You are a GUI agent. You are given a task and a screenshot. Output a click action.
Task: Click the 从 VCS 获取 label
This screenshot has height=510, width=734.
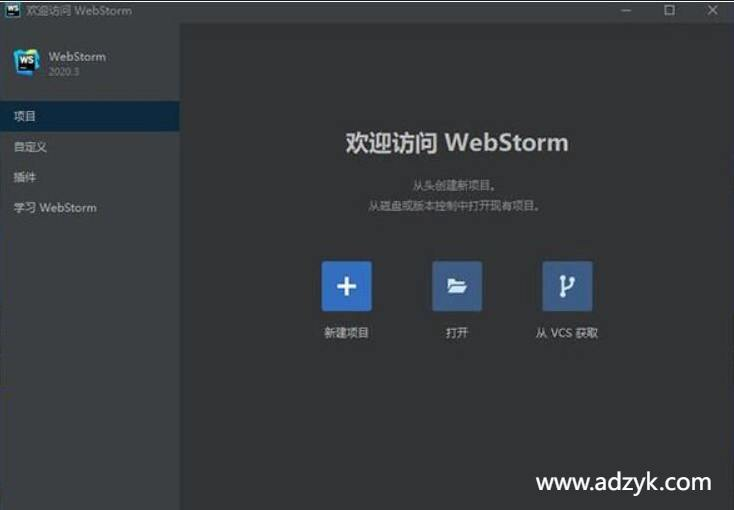[x=567, y=333]
